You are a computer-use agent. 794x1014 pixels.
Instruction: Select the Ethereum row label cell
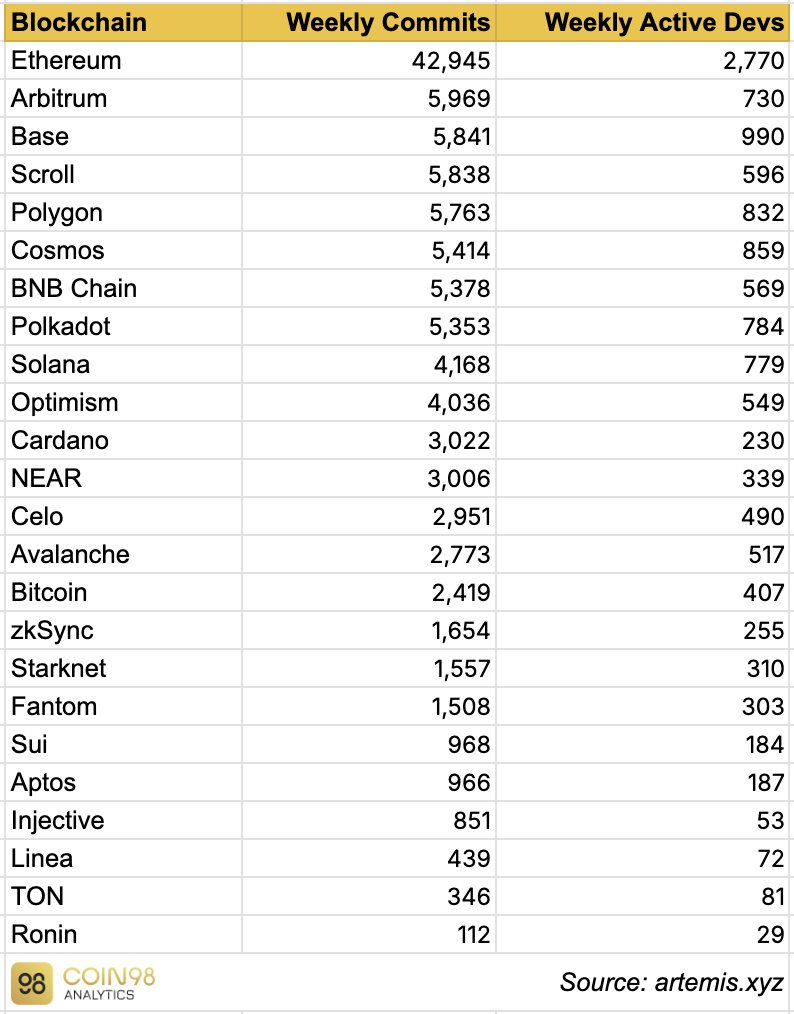[x=66, y=60]
